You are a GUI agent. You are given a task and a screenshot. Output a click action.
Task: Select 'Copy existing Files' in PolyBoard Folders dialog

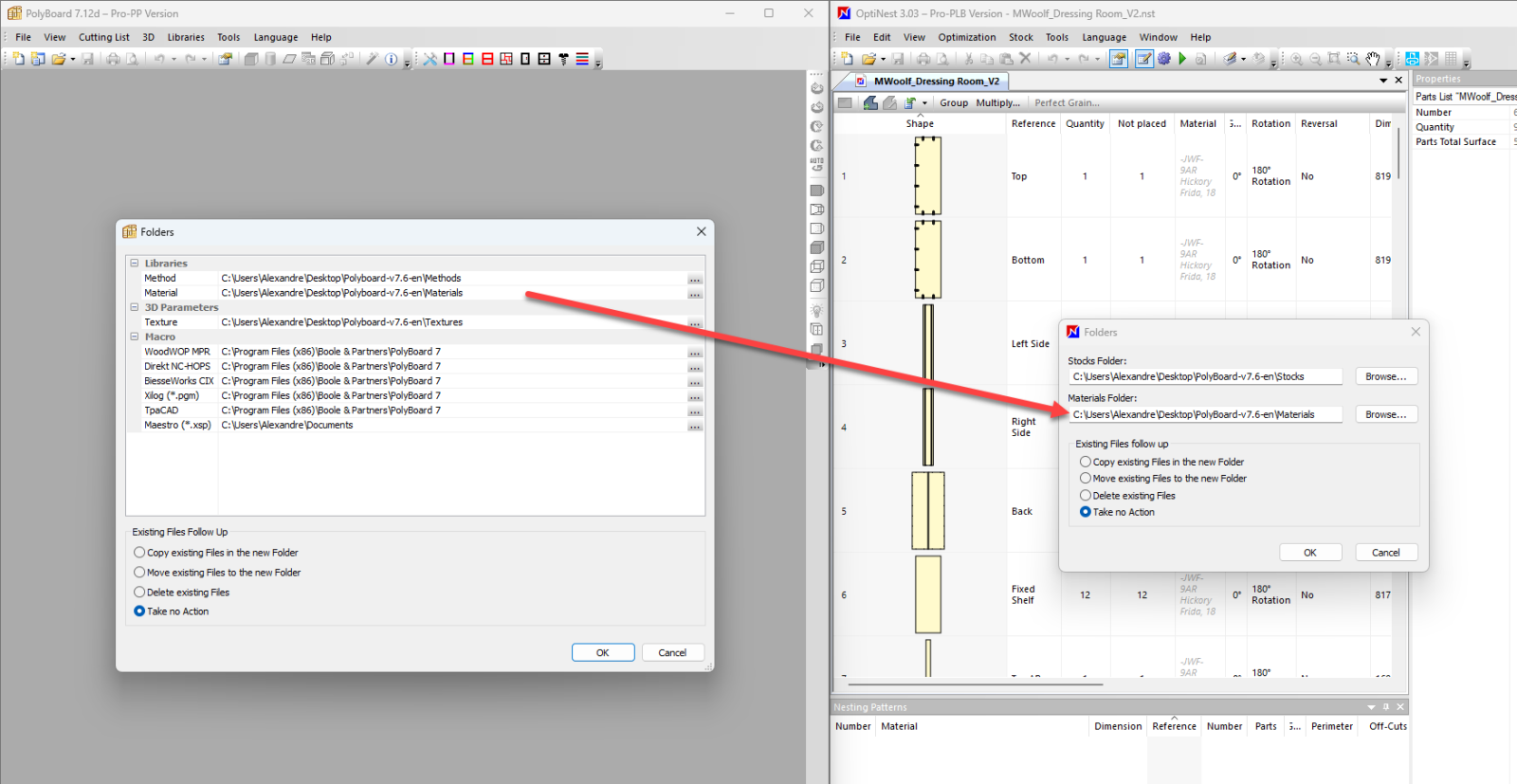click(x=139, y=553)
